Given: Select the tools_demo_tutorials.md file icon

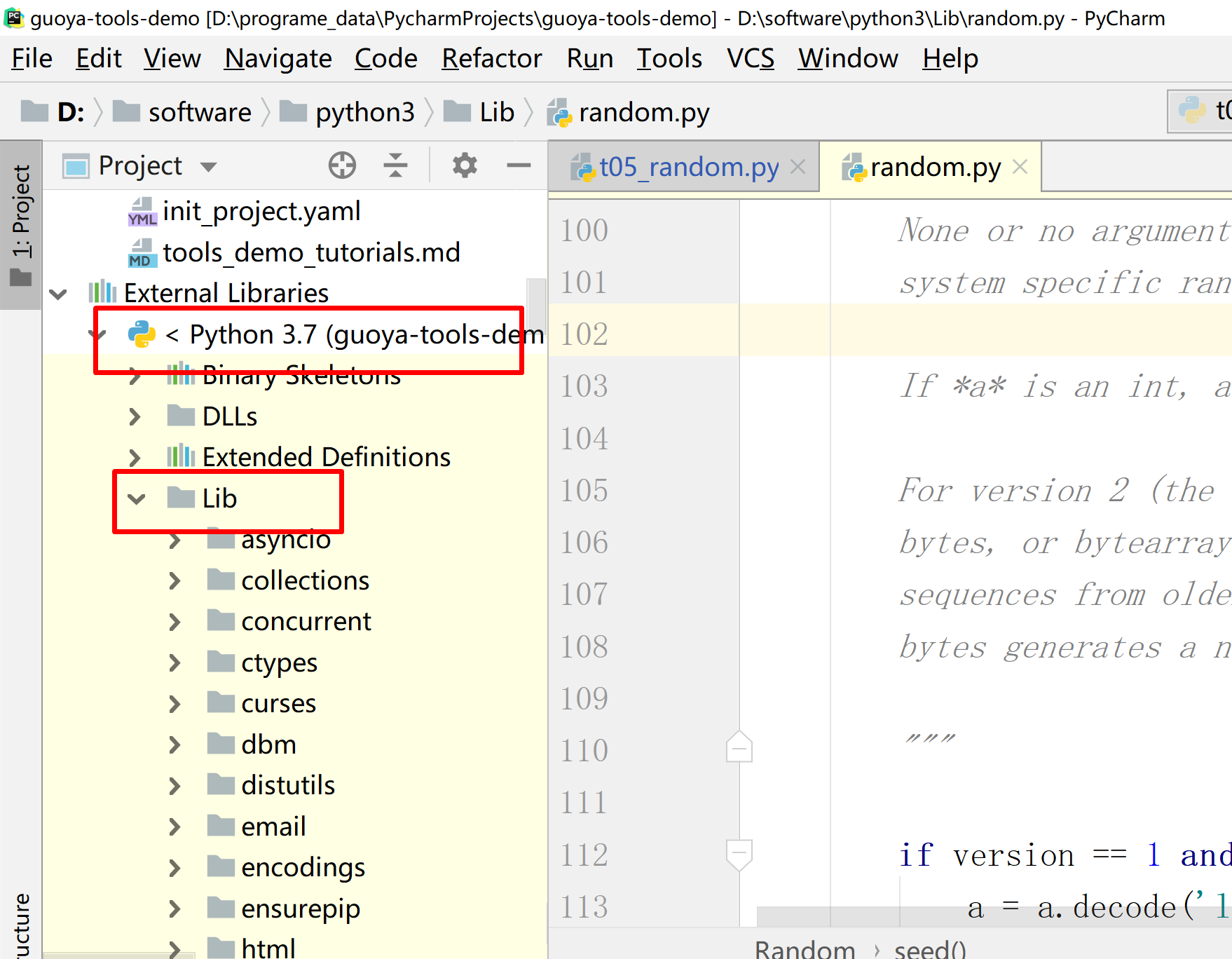Looking at the screenshot, I should pos(142,252).
